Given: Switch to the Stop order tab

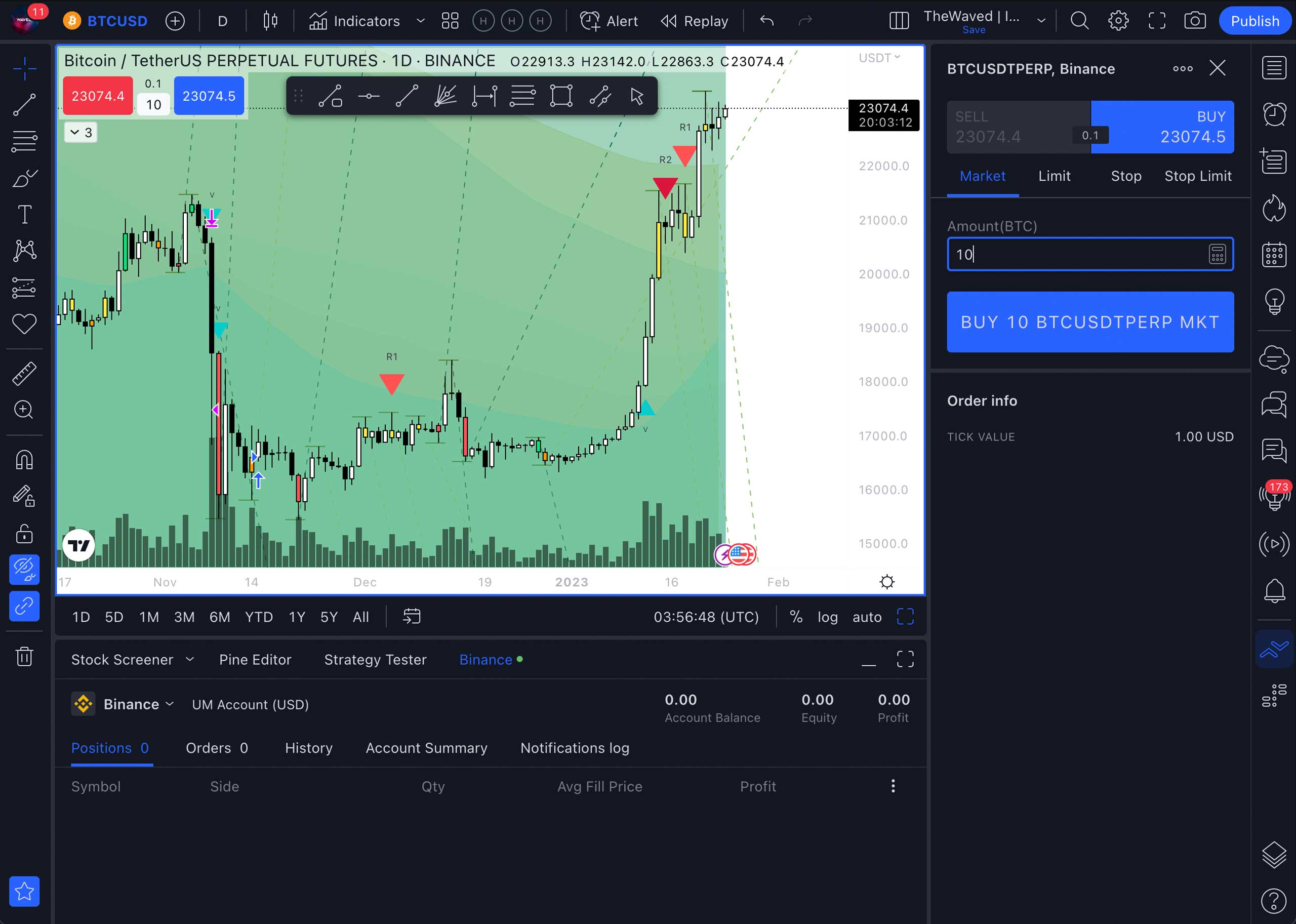Looking at the screenshot, I should pyautogui.click(x=1126, y=176).
